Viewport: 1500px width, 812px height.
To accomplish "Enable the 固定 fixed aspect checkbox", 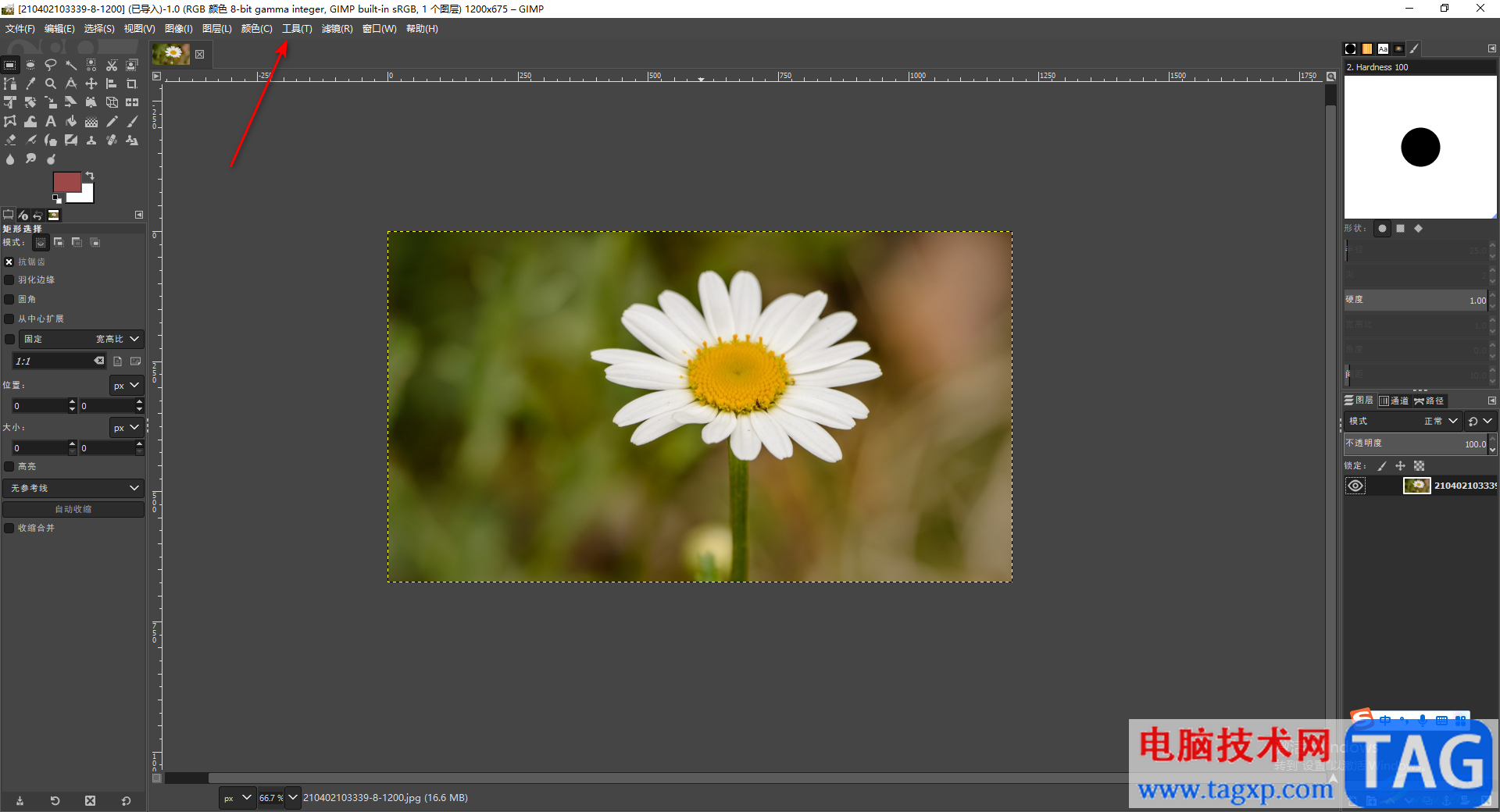I will pos(9,339).
